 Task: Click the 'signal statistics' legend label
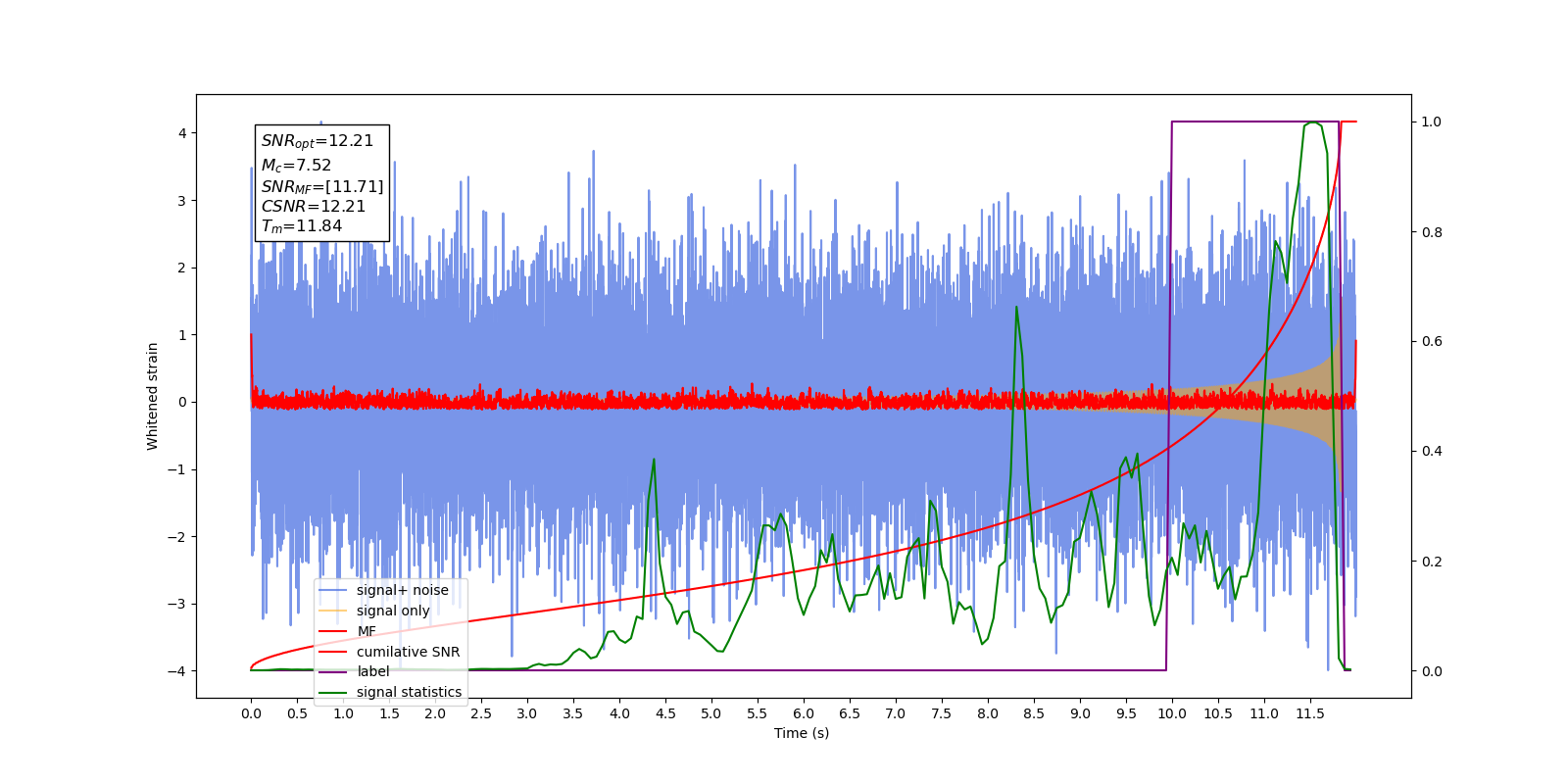click(409, 692)
